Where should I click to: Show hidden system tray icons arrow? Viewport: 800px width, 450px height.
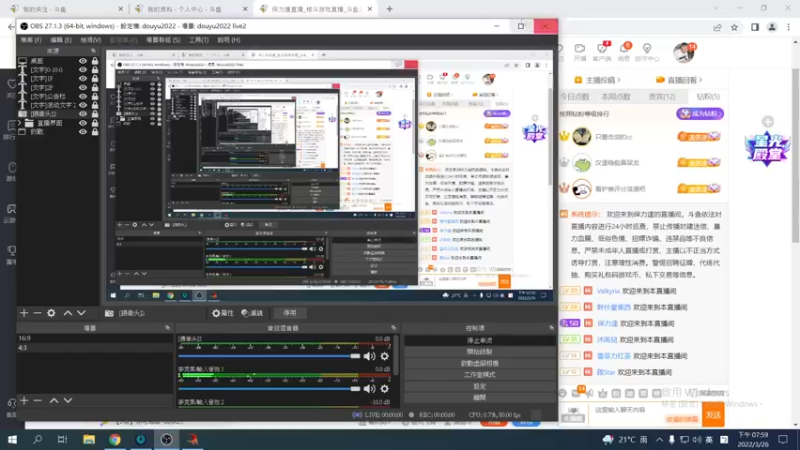click(x=660, y=439)
